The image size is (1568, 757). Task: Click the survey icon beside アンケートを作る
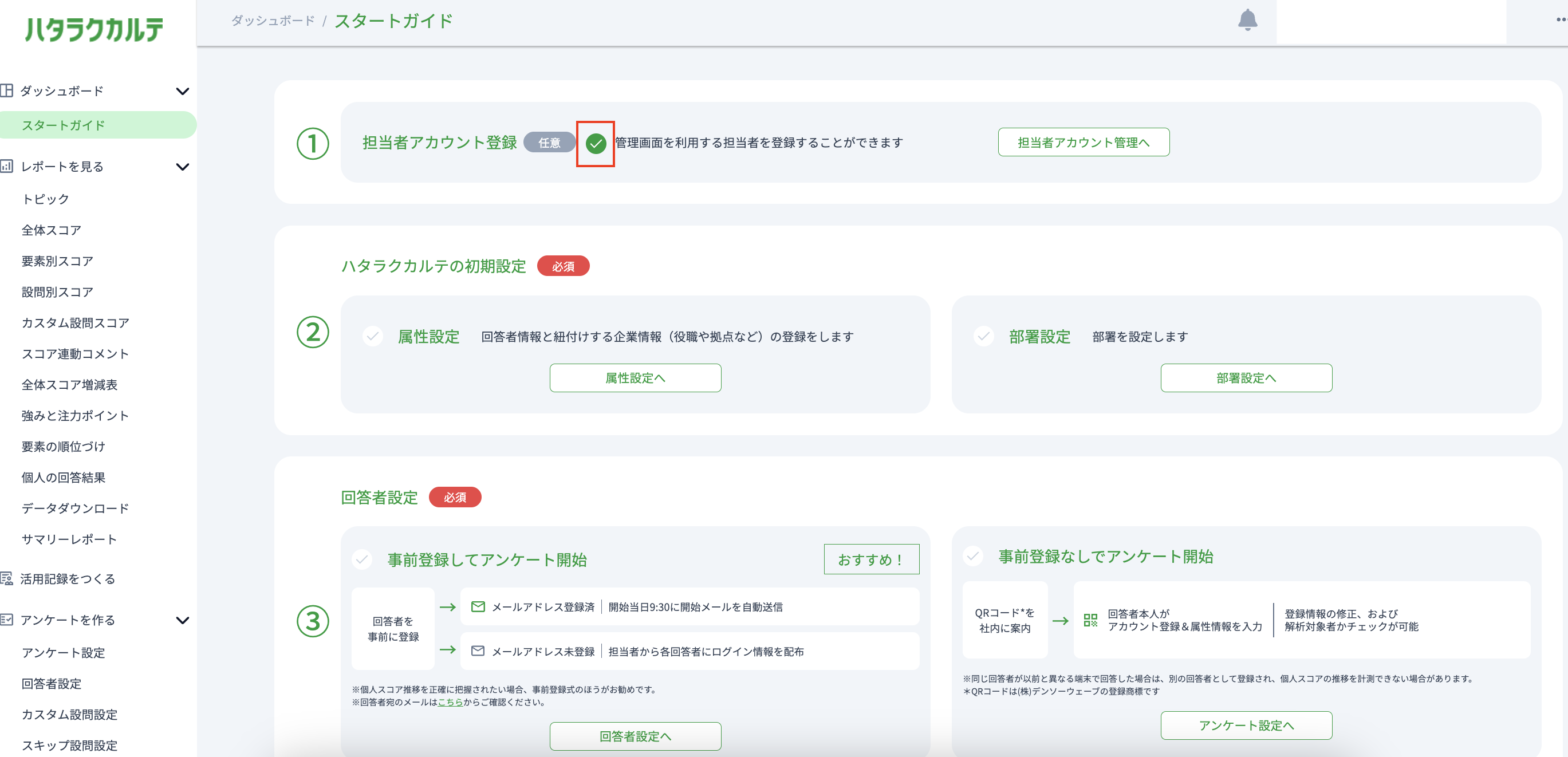[x=7, y=620]
